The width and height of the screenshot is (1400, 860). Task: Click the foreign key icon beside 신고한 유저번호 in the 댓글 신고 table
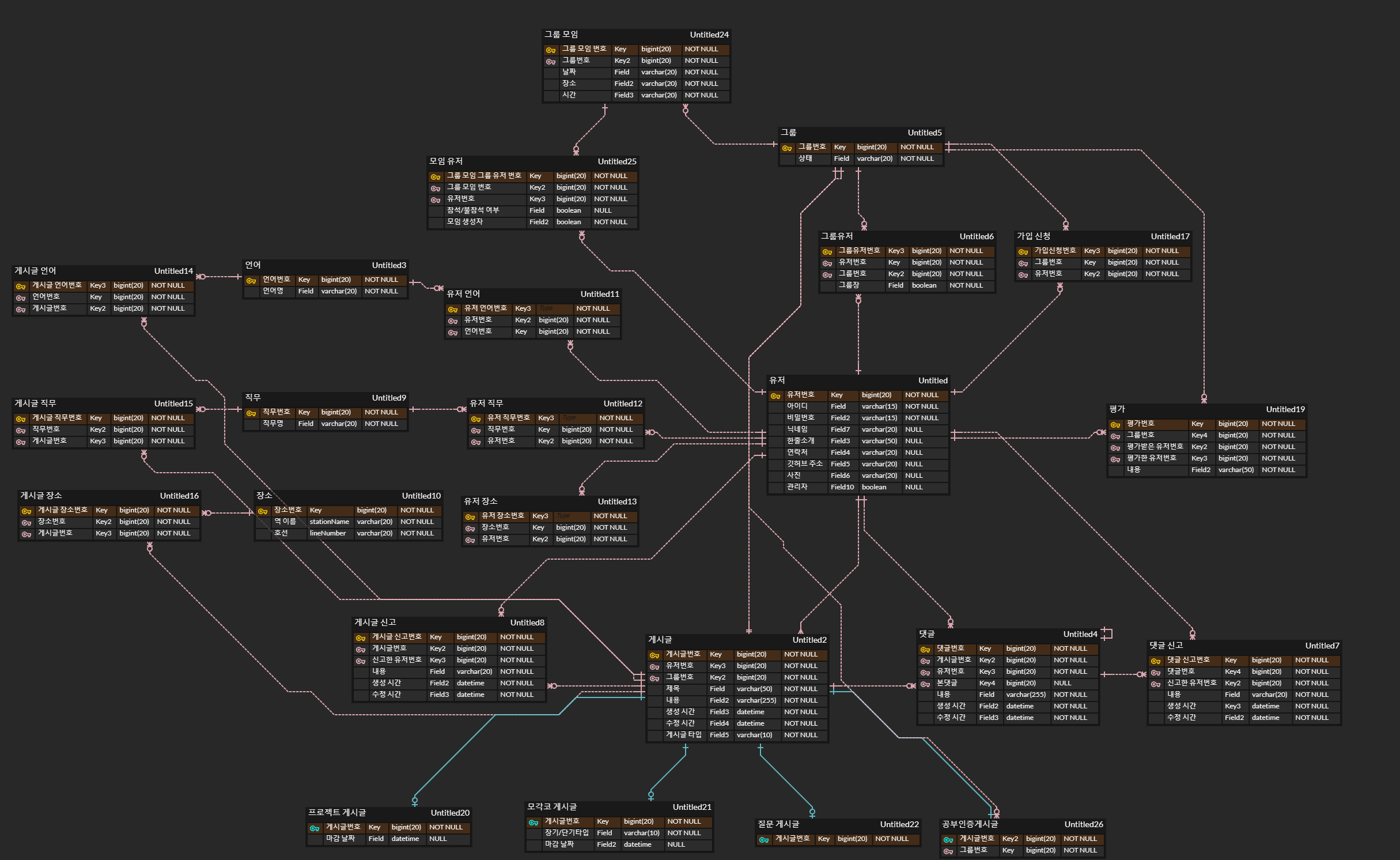(1156, 684)
